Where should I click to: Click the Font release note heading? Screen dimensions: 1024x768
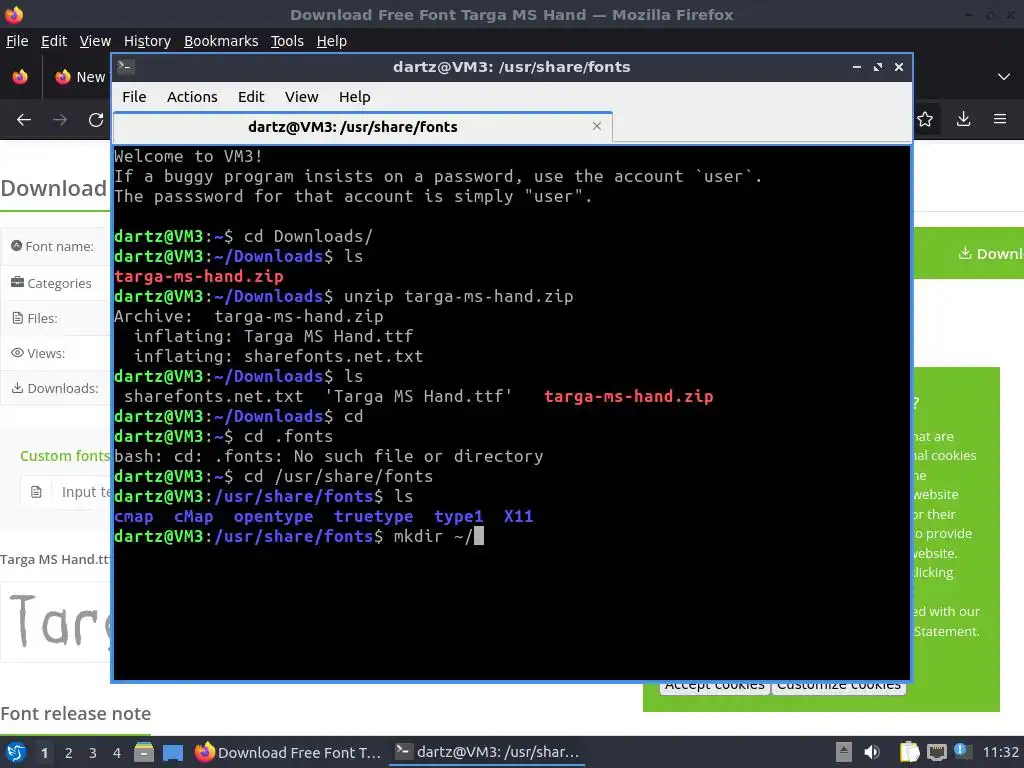[76, 713]
